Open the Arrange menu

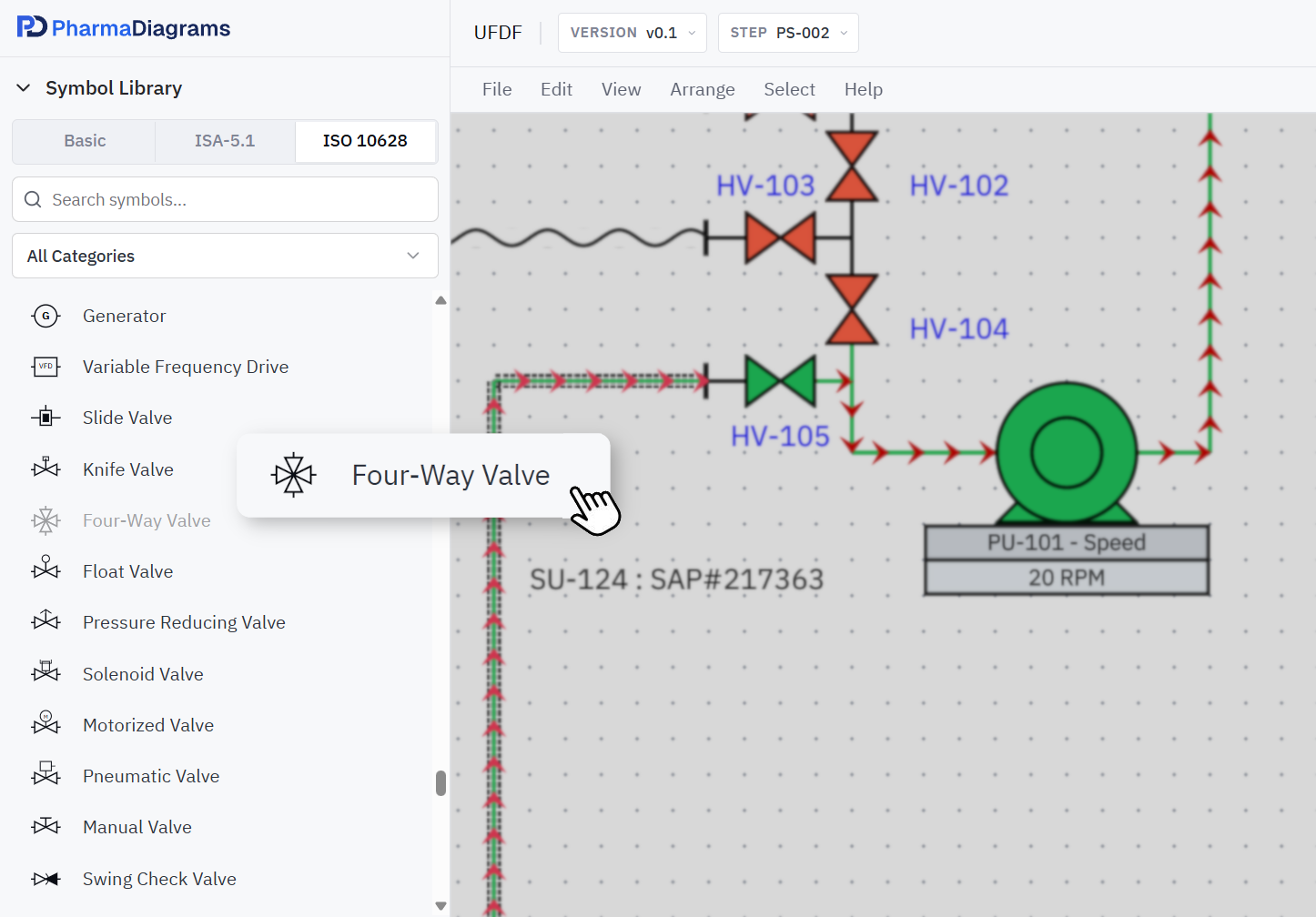[x=702, y=89]
